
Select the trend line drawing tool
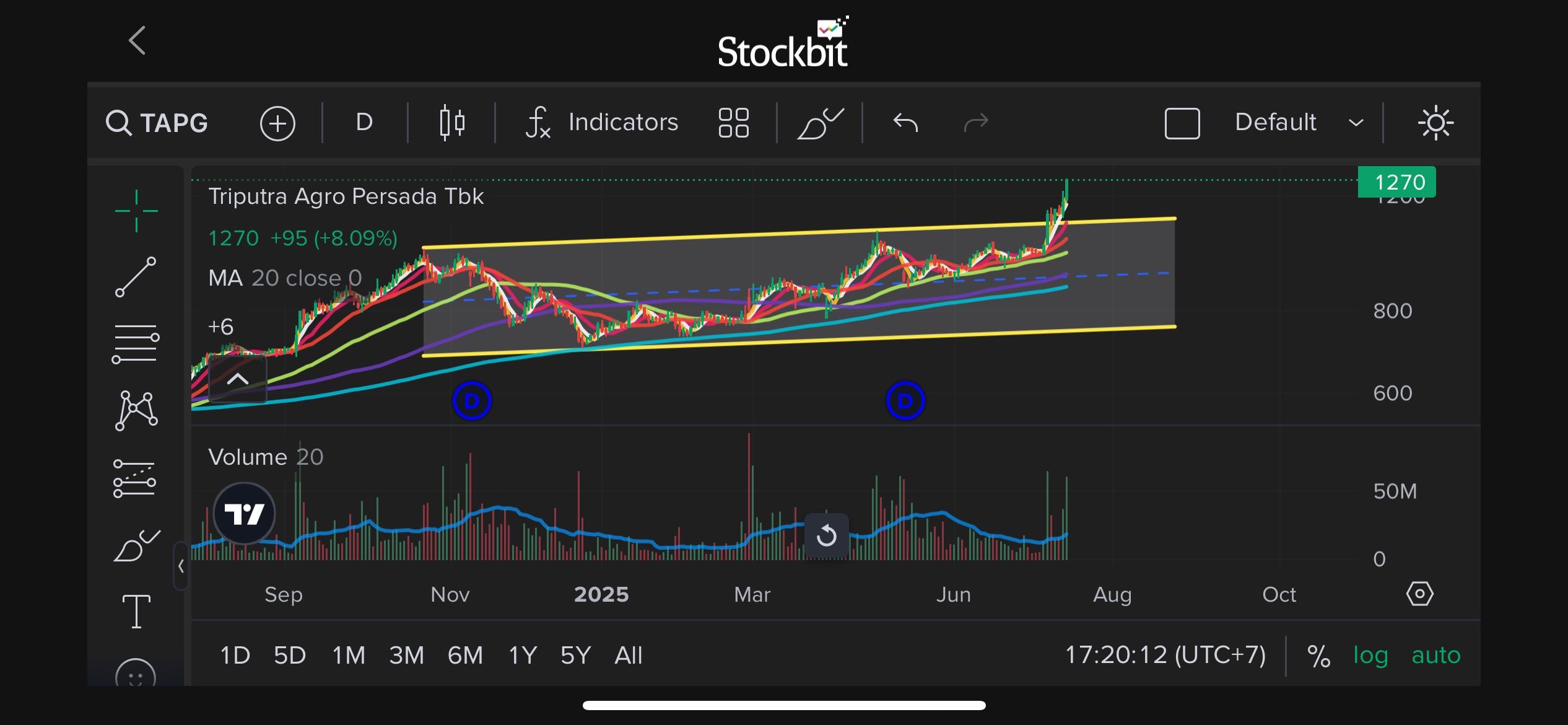[x=136, y=277]
